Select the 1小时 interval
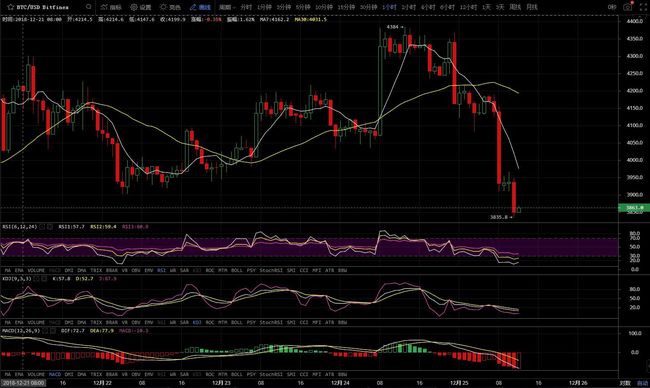 tap(389, 7)
